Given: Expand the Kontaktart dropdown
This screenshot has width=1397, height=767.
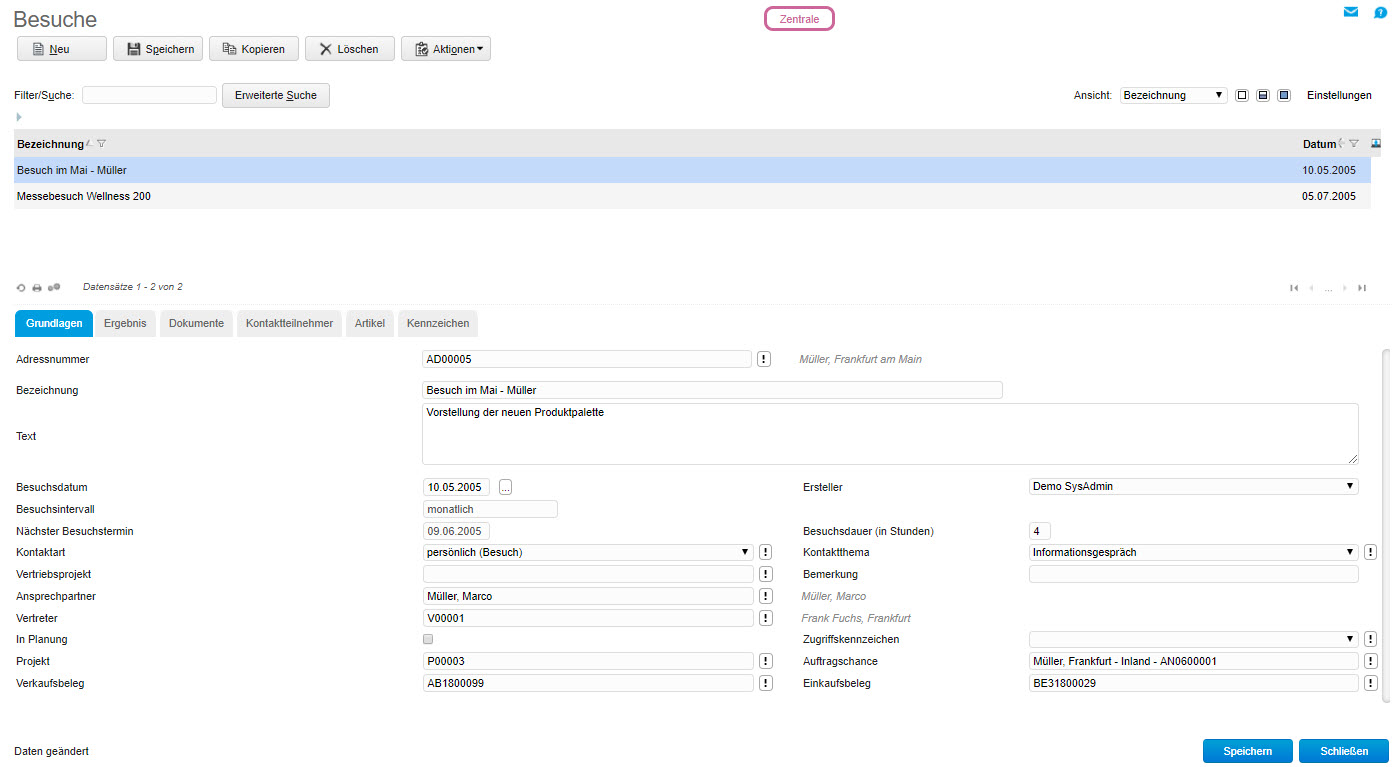Looking at the screenshot, I should [x=588, y=552].
